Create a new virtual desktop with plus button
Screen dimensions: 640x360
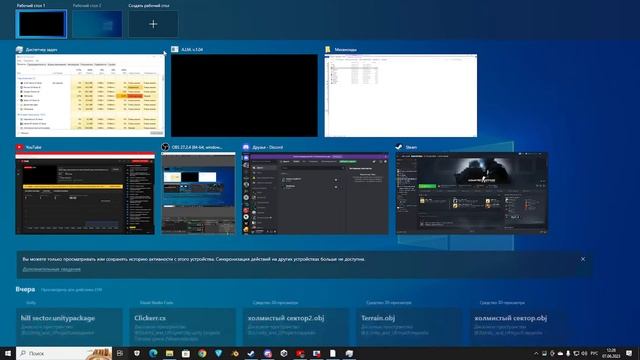coord(153,24)
